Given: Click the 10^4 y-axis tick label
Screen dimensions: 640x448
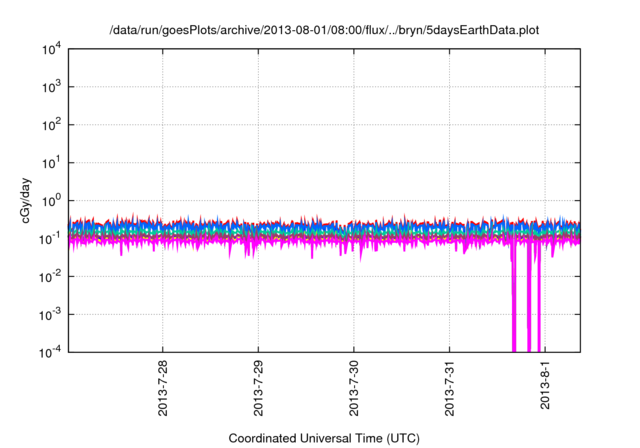Looking at the screenshot, I should tap(51, 49).
